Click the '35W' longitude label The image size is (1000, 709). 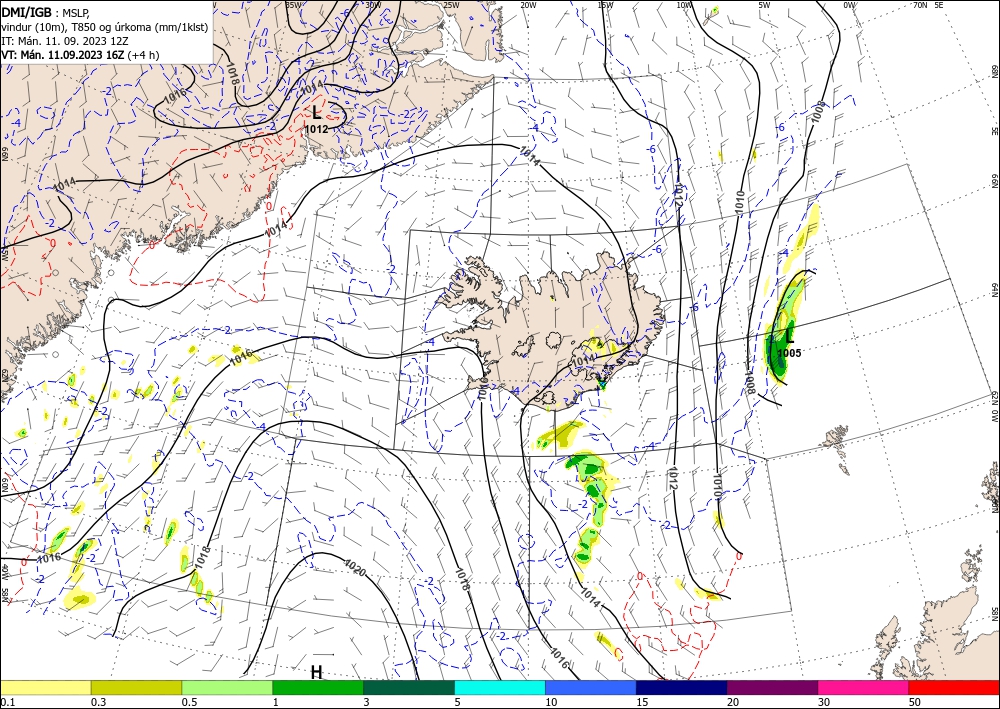click(x=293, y=5)
